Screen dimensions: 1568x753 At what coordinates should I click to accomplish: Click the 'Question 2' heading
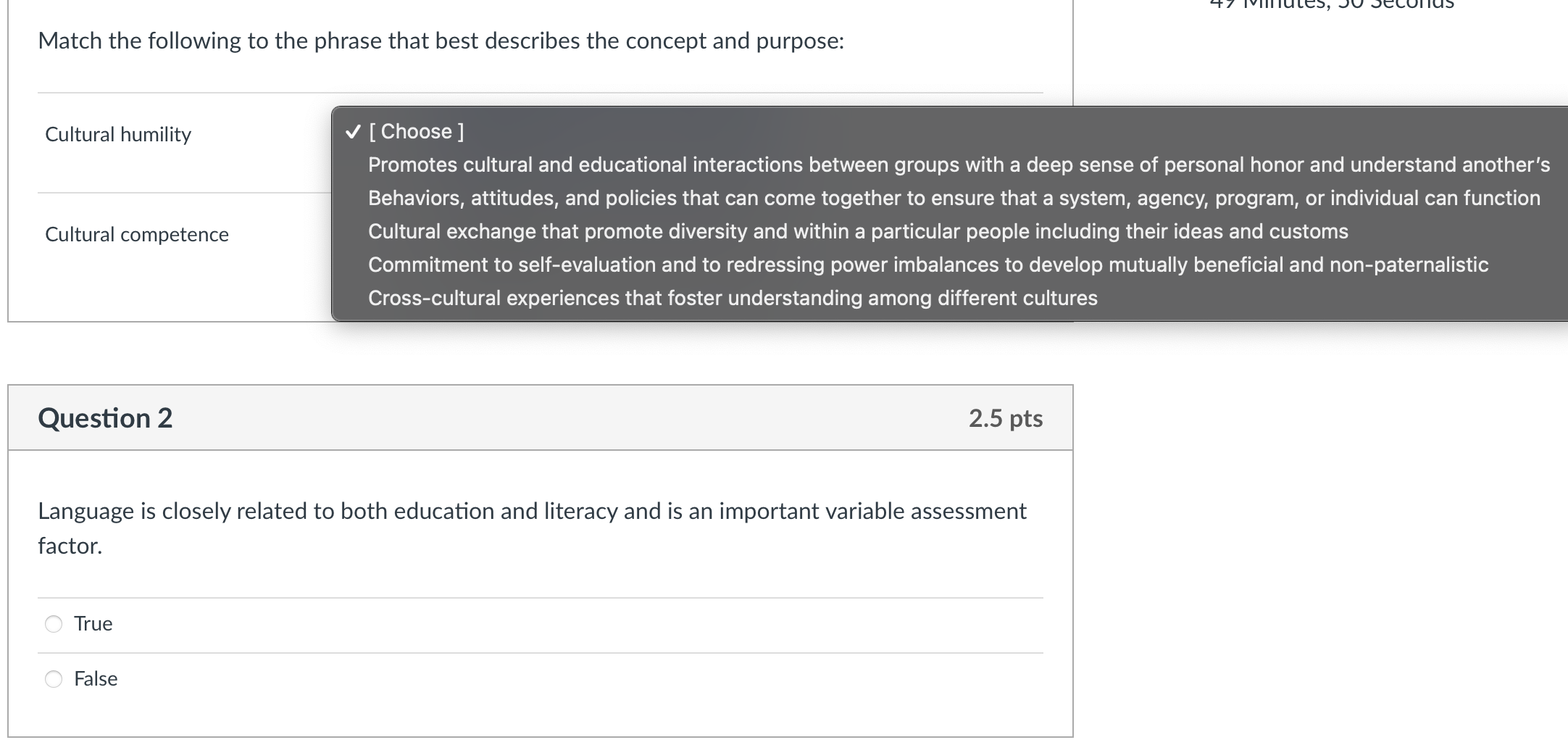pos(105,418)
